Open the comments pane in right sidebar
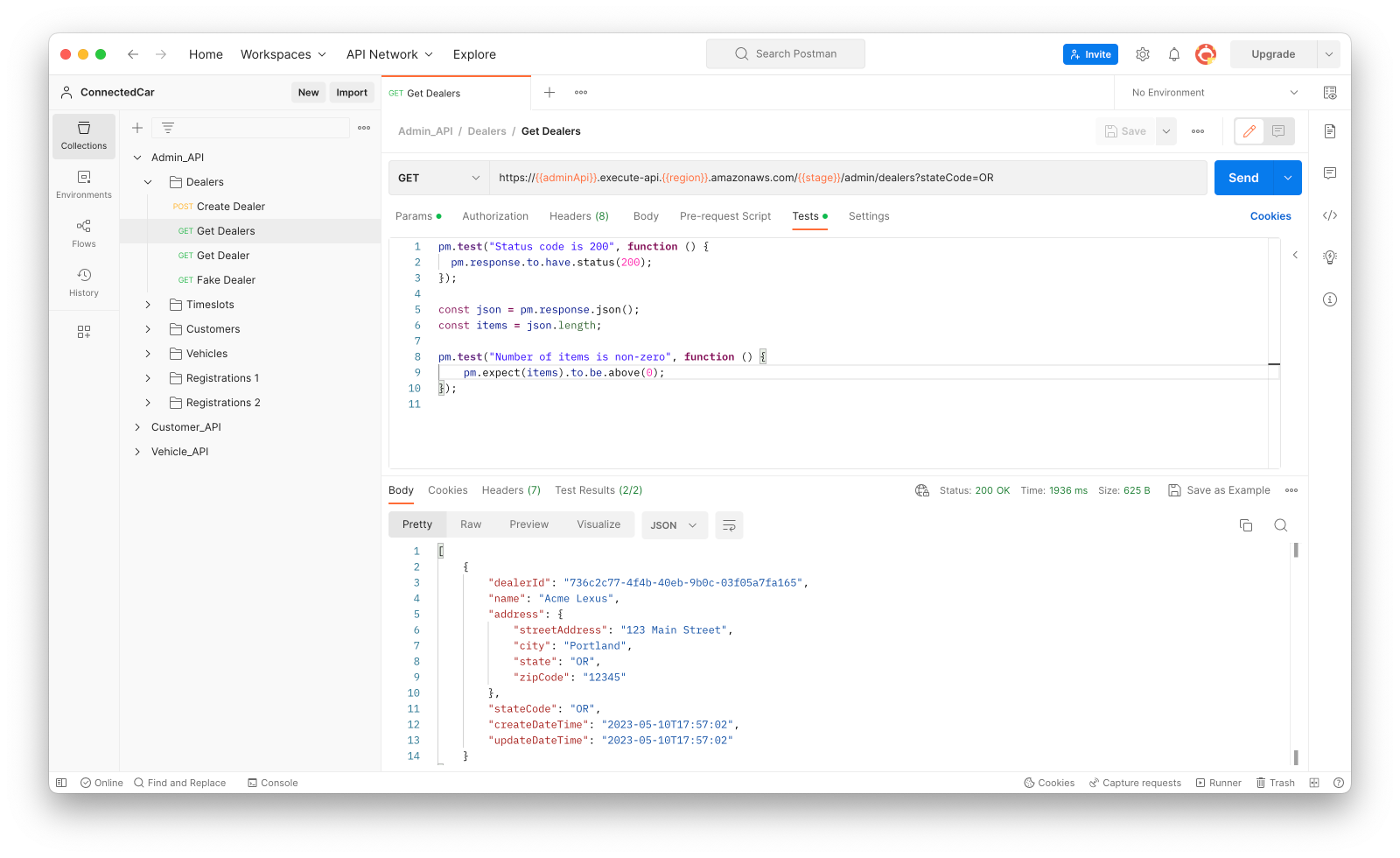Screen dimensions: 1400x858 point(1330,173)
